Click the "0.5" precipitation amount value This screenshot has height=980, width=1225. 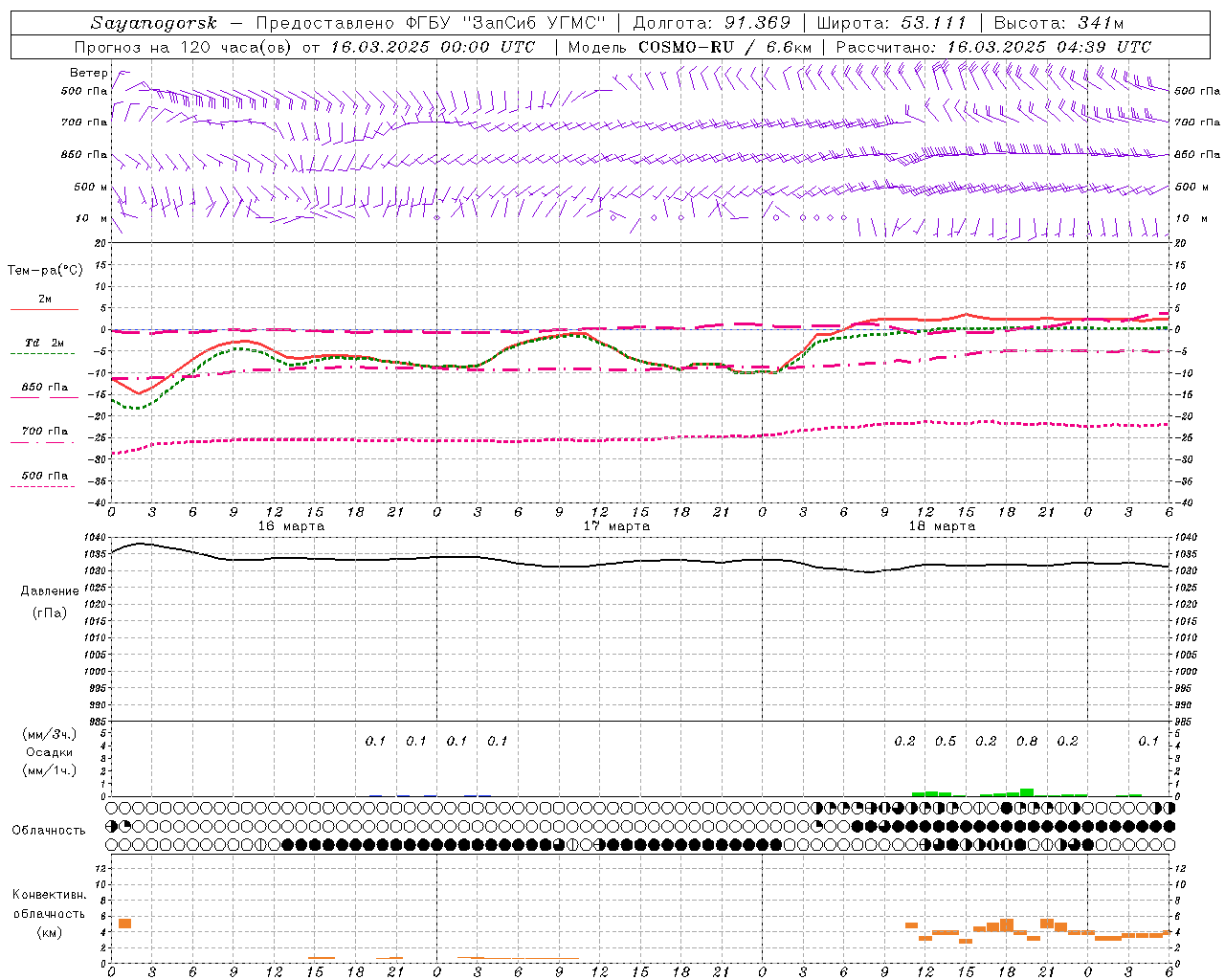click(x=946, y=742)
